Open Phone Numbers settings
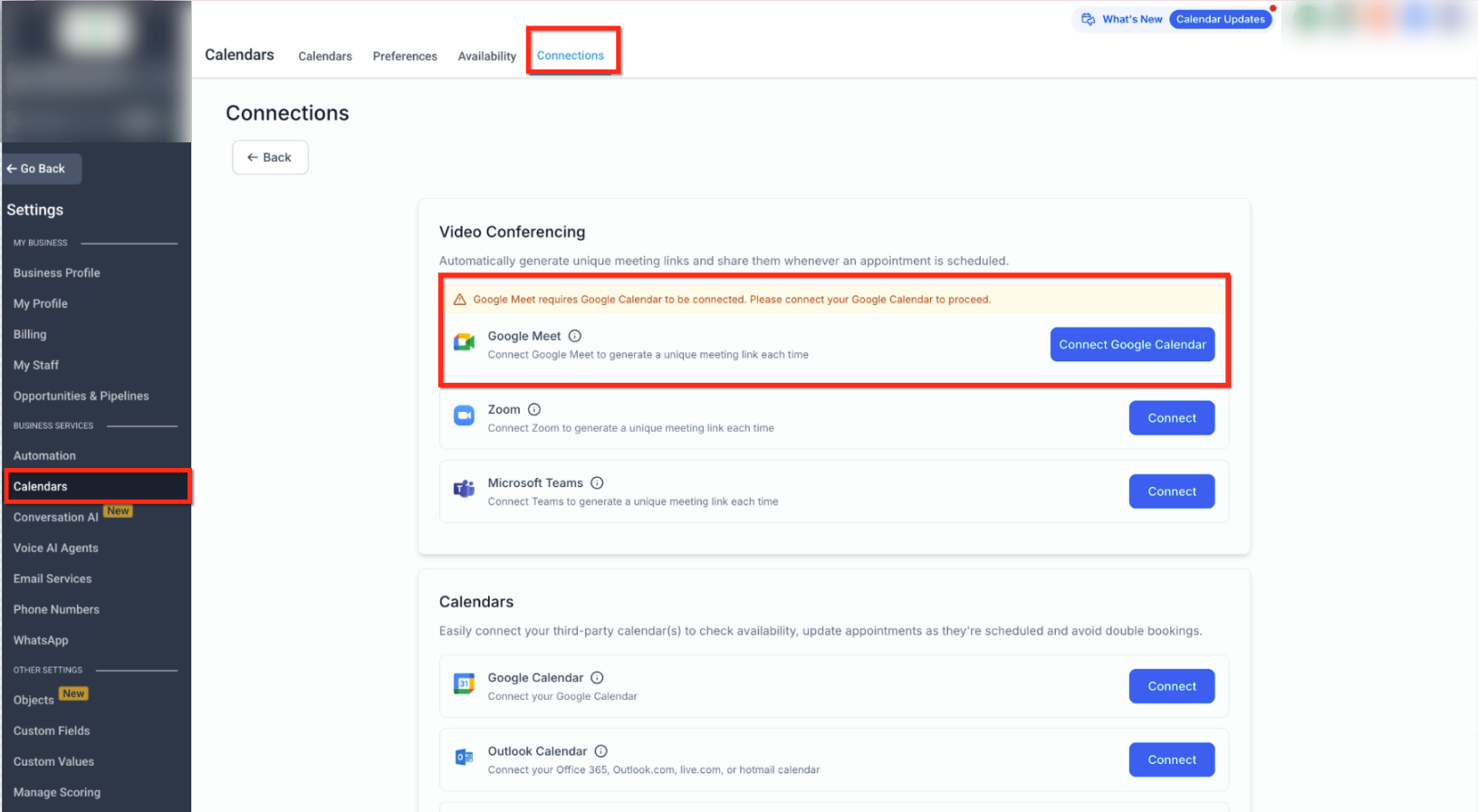Viewport: 1478px width, 812px height. tap(56, 609)
